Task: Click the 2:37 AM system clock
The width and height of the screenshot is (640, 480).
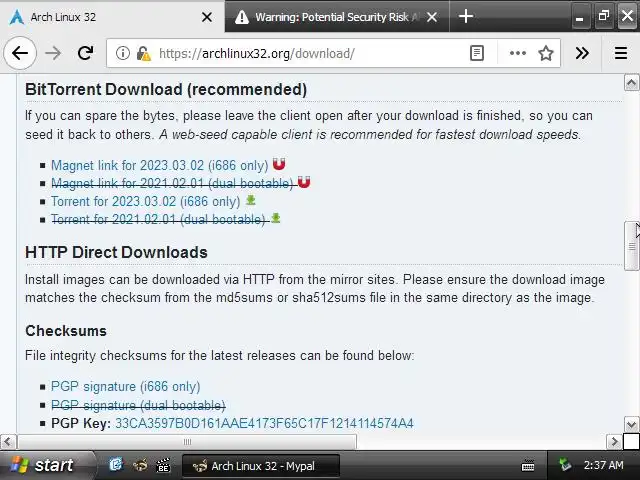Action: [x=603, y=465]
